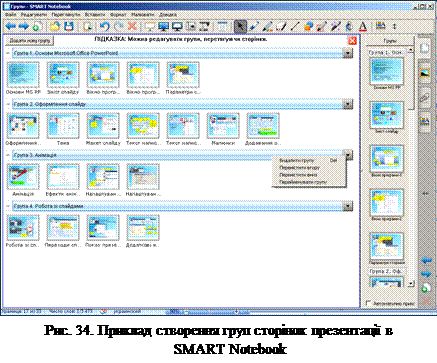The height and width of the screenshot is (363, 437).
Task: Add a new page from the toolbar
Action: tap(37, 26)
